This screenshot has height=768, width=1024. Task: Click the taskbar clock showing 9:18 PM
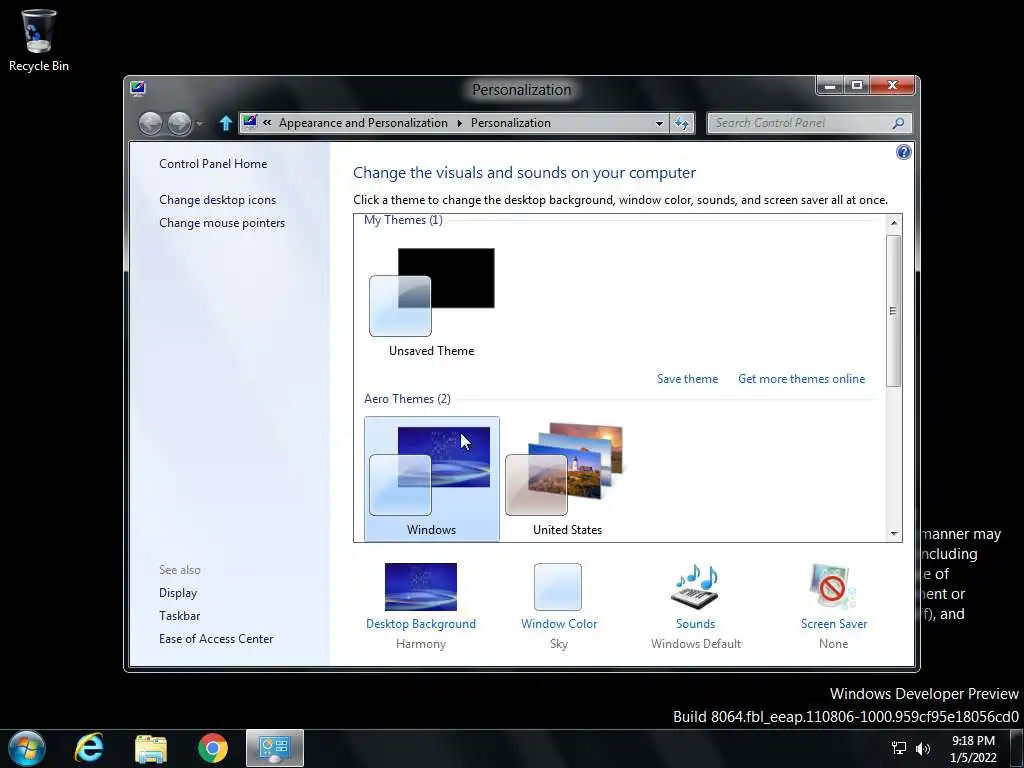[x=973, y=749]
